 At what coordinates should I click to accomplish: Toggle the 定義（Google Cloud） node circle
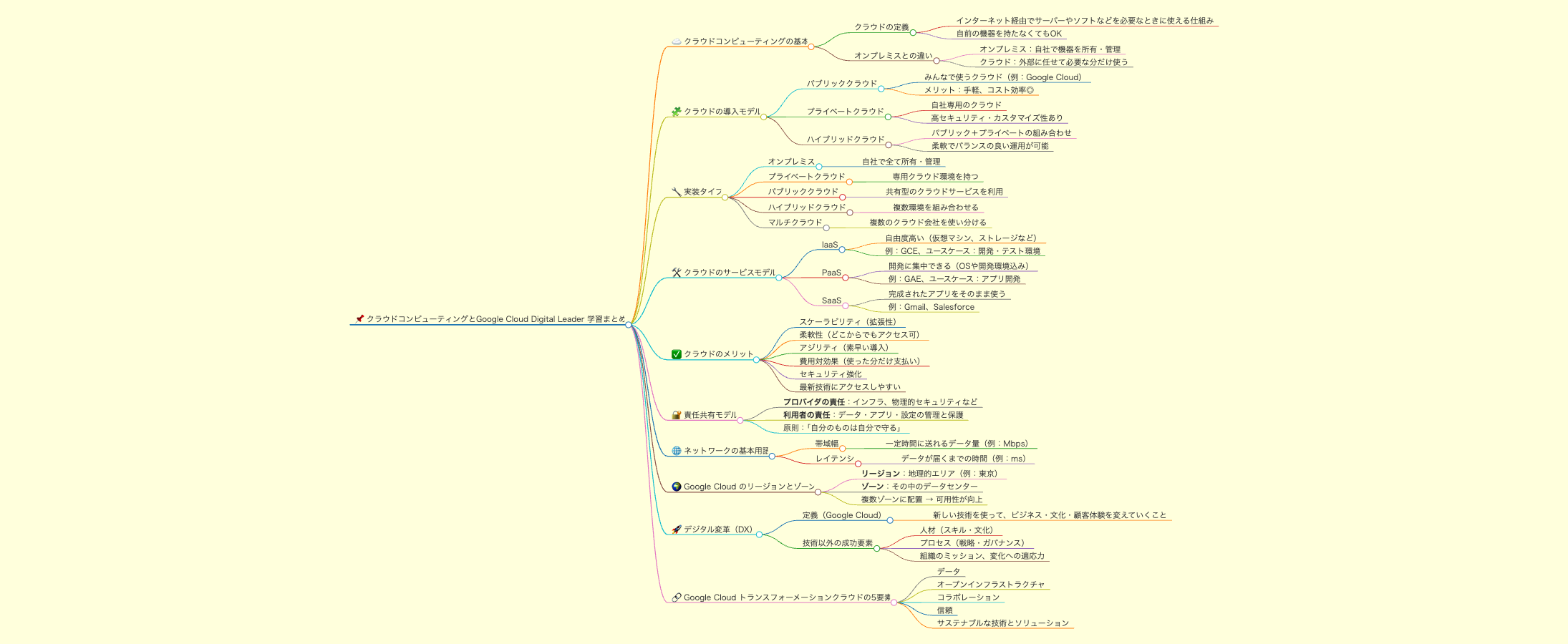890,520
